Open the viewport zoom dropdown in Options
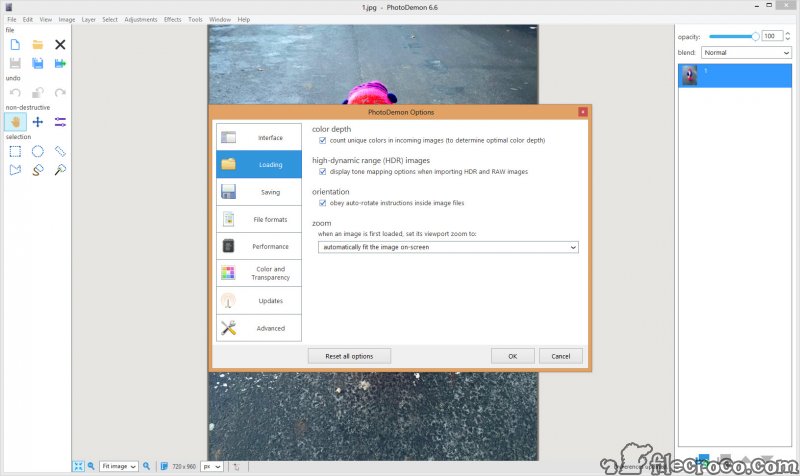The height and width of the screenshot is (476, 800). point(448,247)
